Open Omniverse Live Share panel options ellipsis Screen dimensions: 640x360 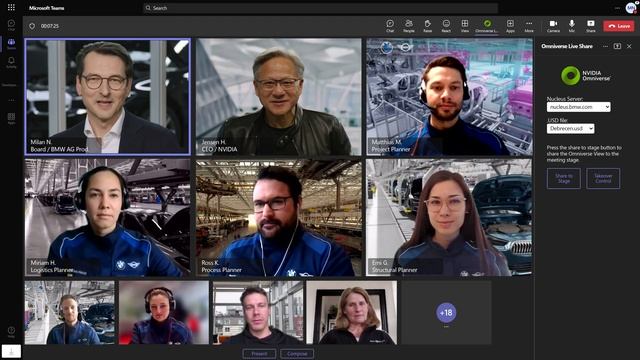605,47
